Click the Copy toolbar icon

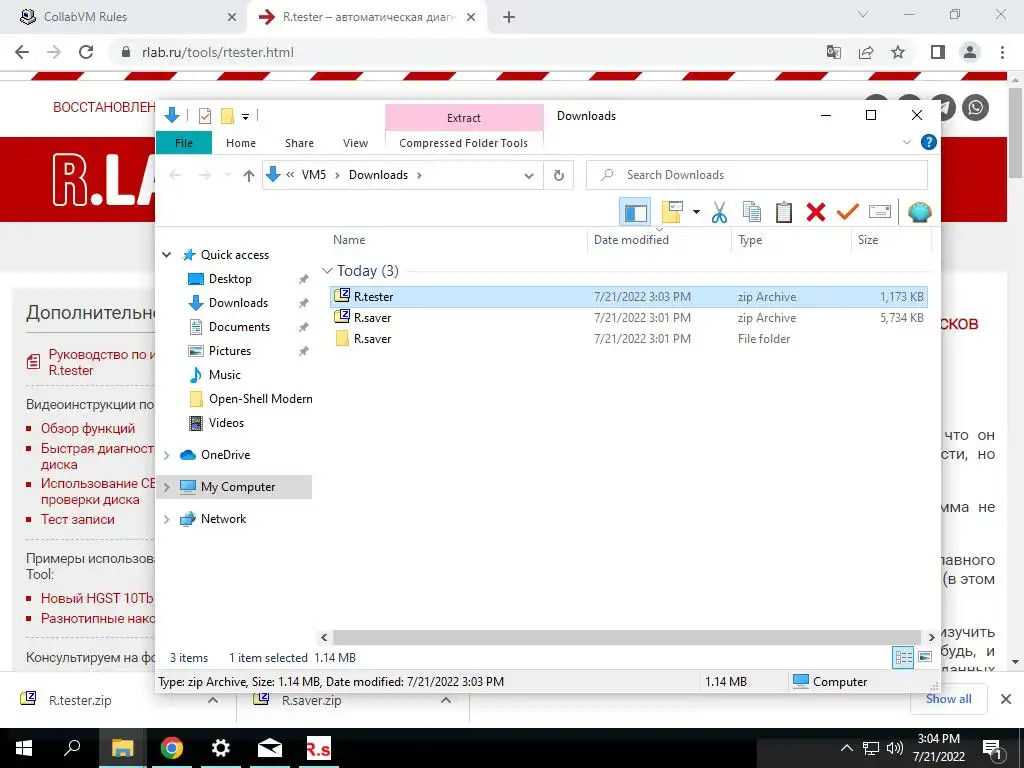point(752,212)
